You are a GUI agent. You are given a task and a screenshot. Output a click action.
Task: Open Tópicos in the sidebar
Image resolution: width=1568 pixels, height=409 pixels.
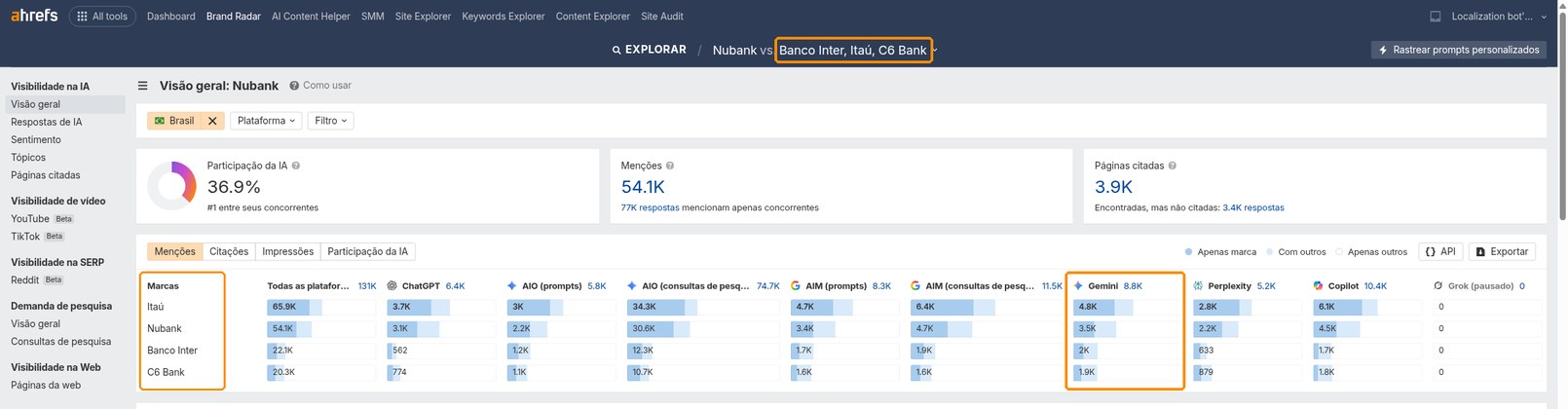coord(28,157)
